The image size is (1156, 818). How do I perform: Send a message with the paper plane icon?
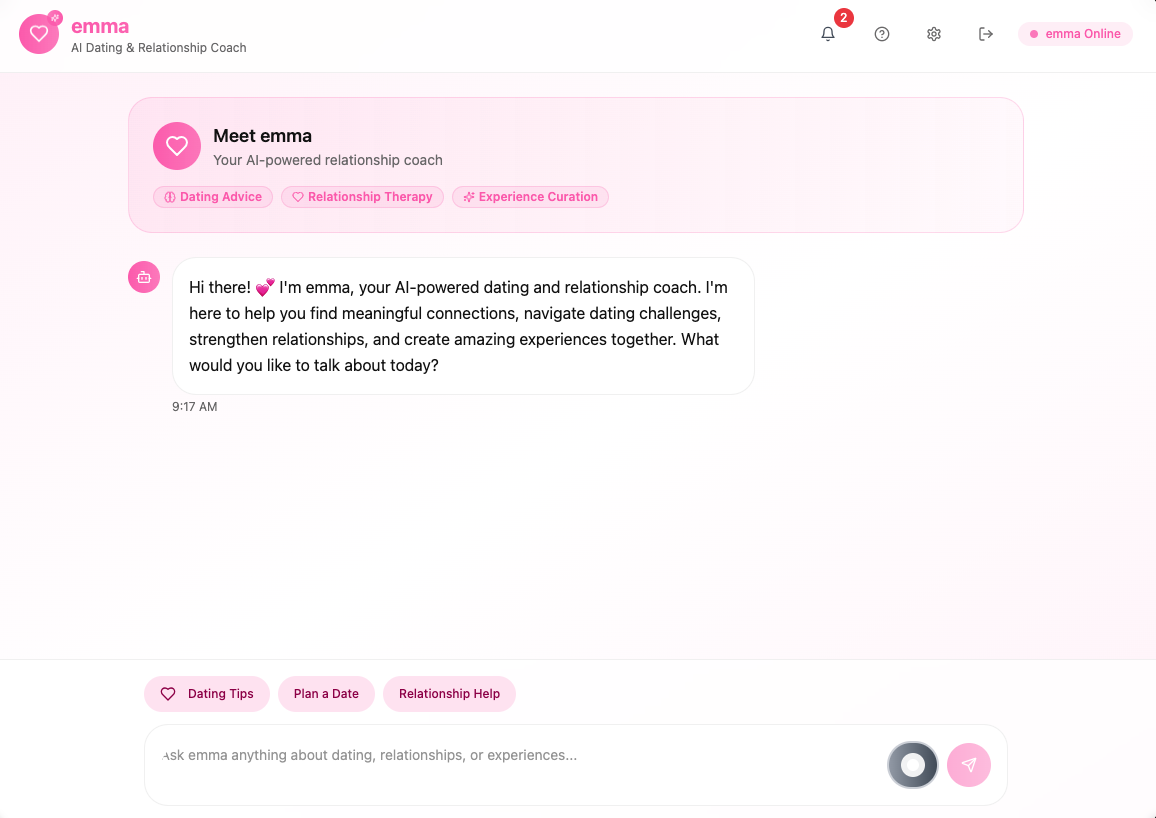coord(968,764)
